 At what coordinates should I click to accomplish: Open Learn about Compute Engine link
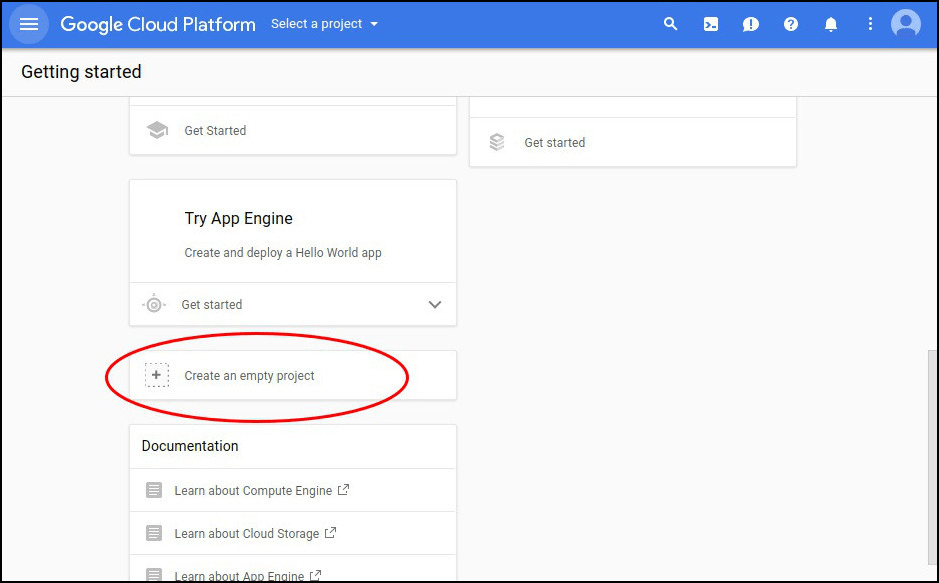click(x=253, y=491)
